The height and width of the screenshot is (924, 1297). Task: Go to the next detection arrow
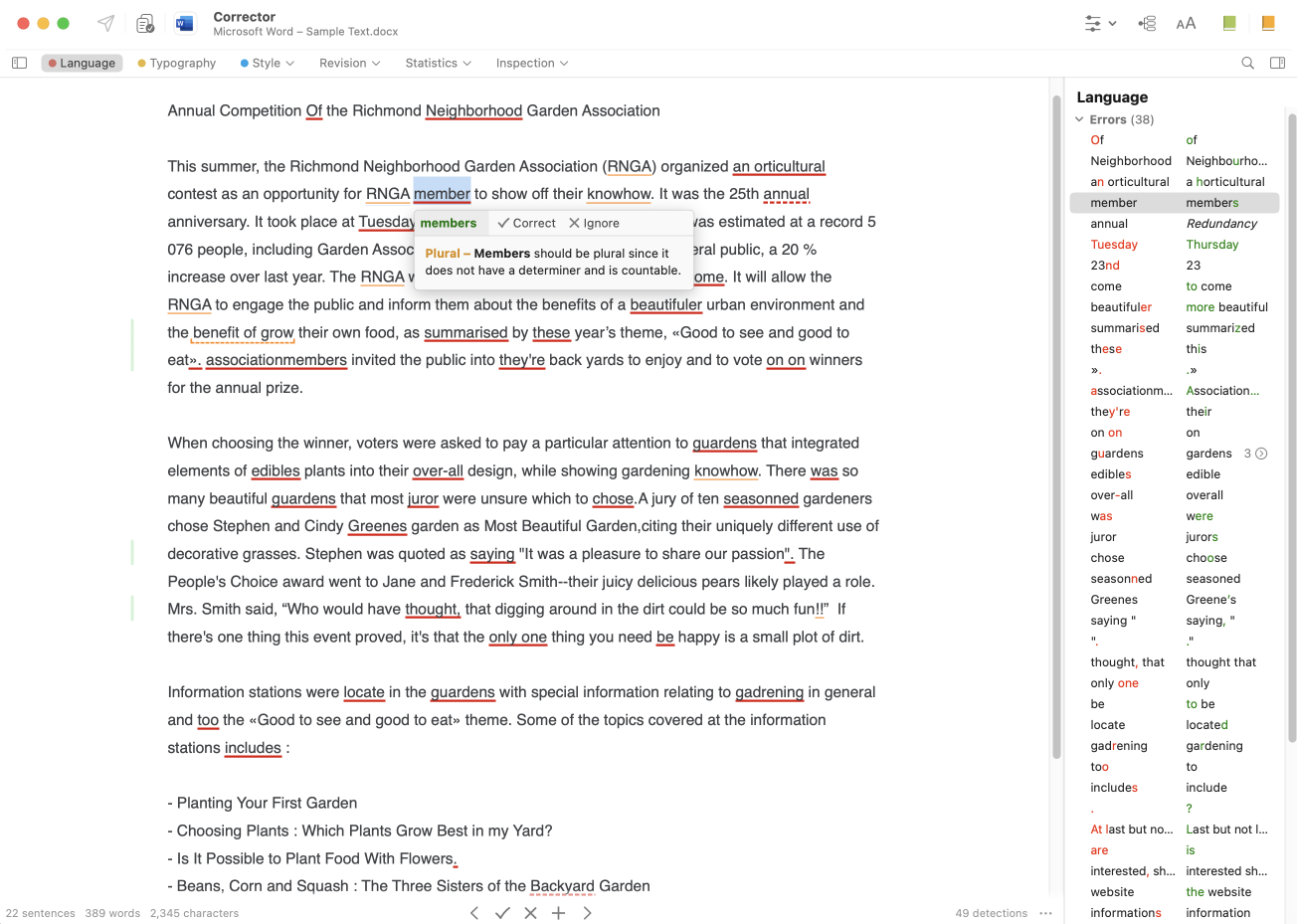point(587,913)
